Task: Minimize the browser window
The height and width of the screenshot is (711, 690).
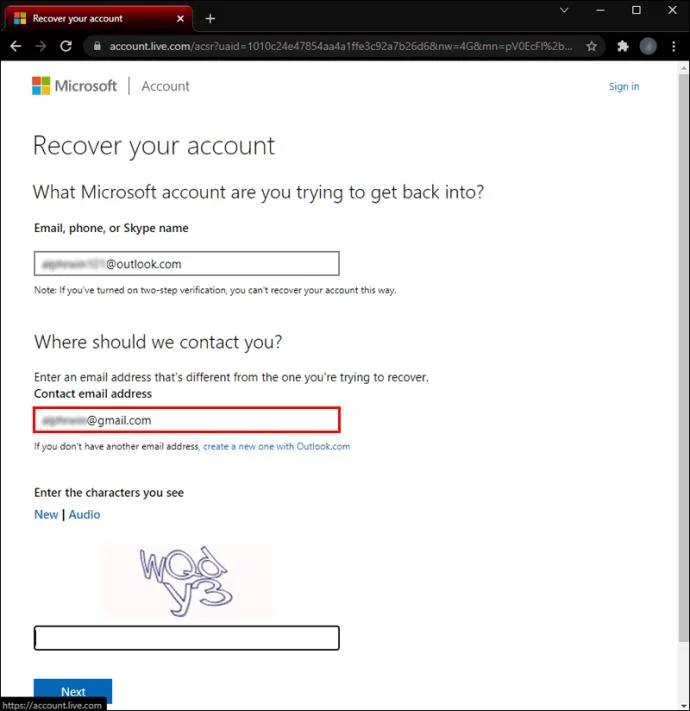Action: [600, 10]
